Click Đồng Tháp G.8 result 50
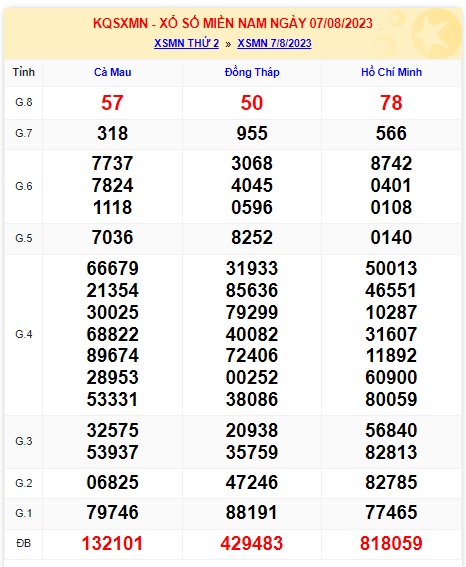This screenshot has width=466, height=567. pos(252,103)
